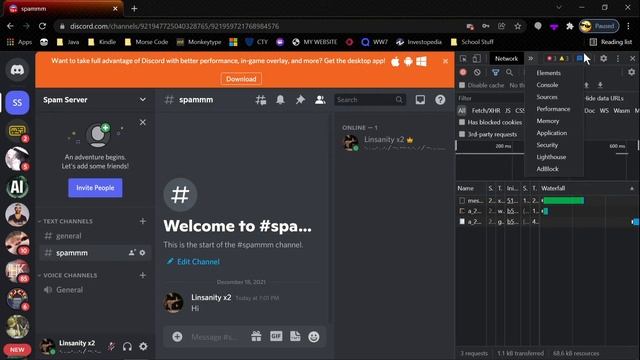Click the notification bell icon

[280, 100]
